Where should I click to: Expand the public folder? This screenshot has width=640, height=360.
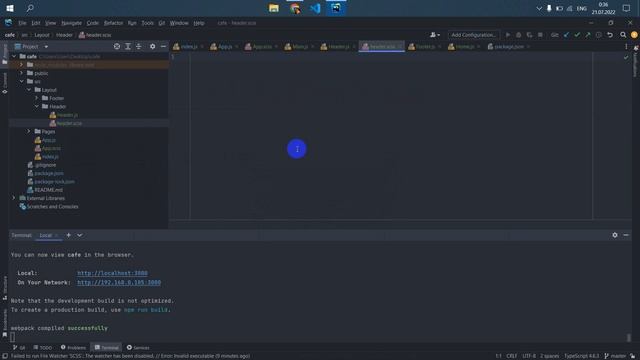click(x=22, y=73)
